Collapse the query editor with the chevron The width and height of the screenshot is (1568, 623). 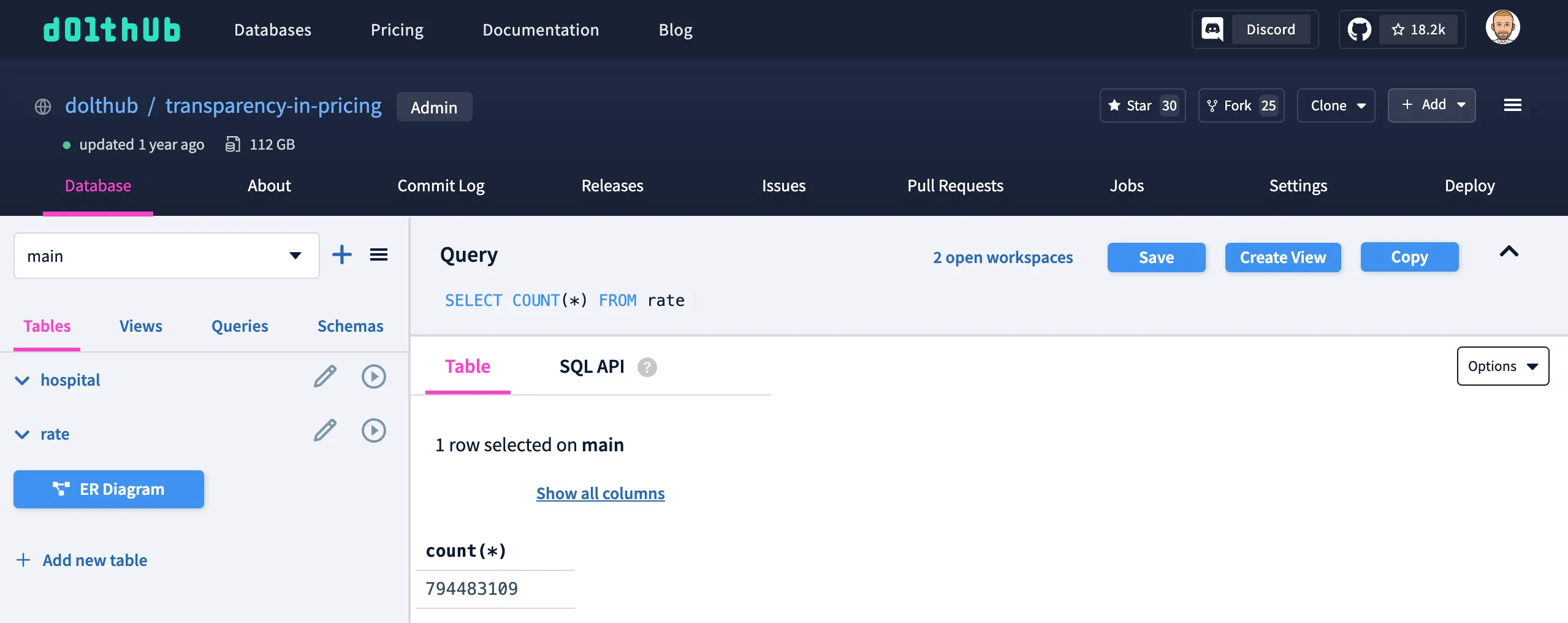point(1509,251)
